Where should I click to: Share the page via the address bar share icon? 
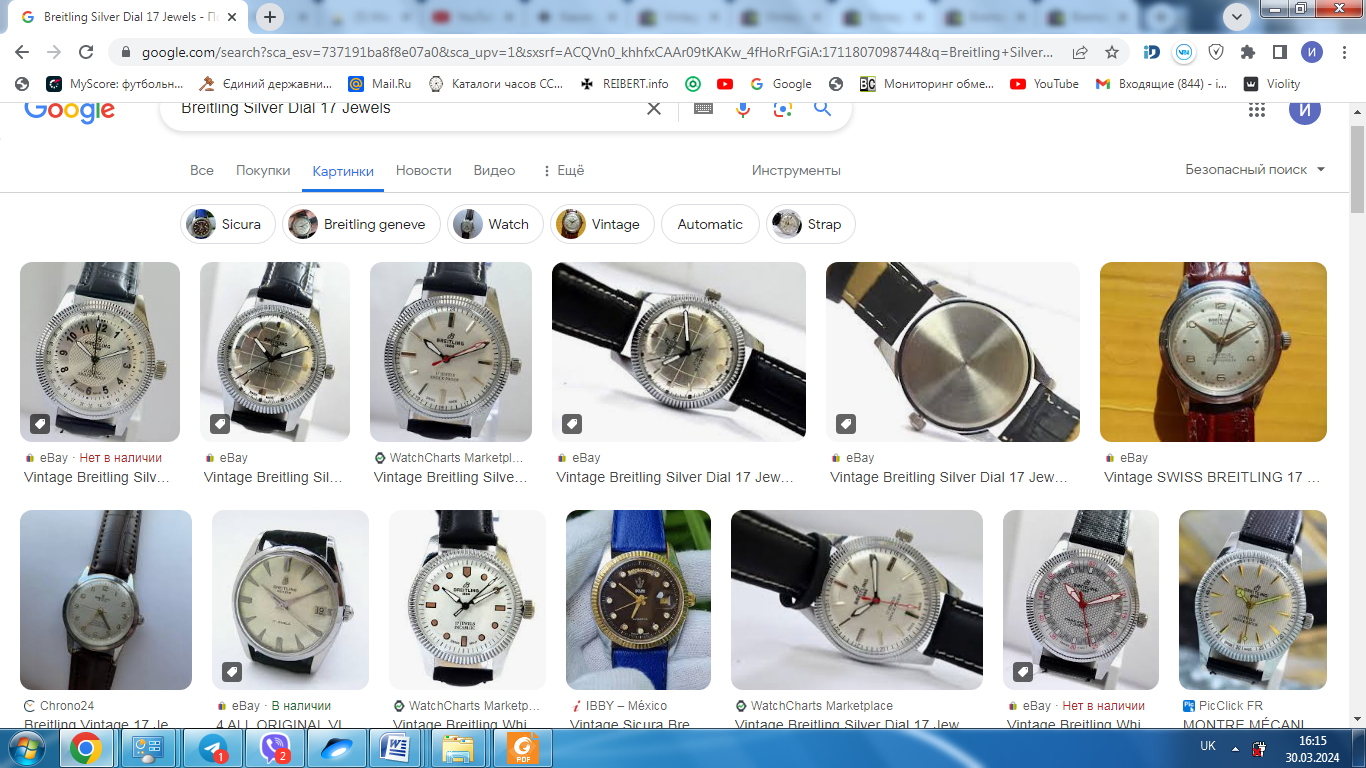click(x=1080, y=52)
